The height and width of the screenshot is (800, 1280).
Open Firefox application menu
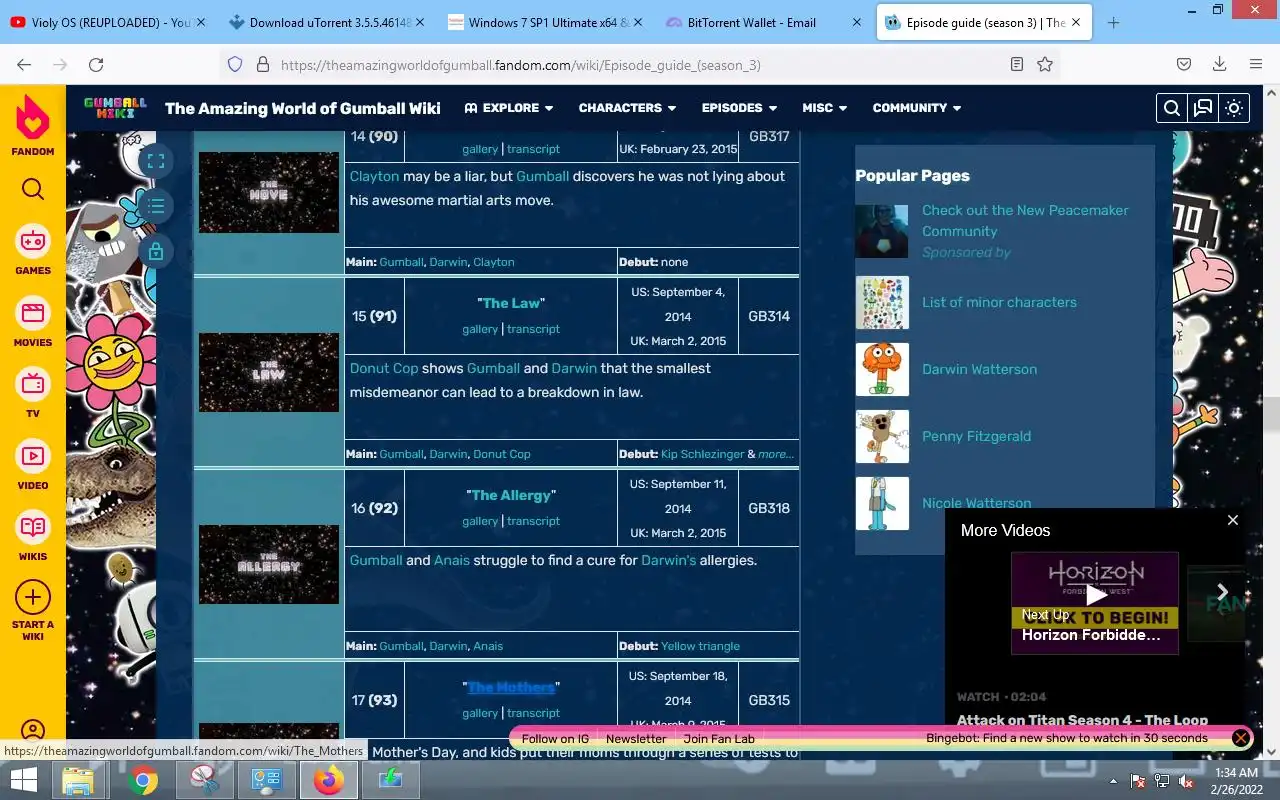pyautogui.click(x=1256, y=64)
